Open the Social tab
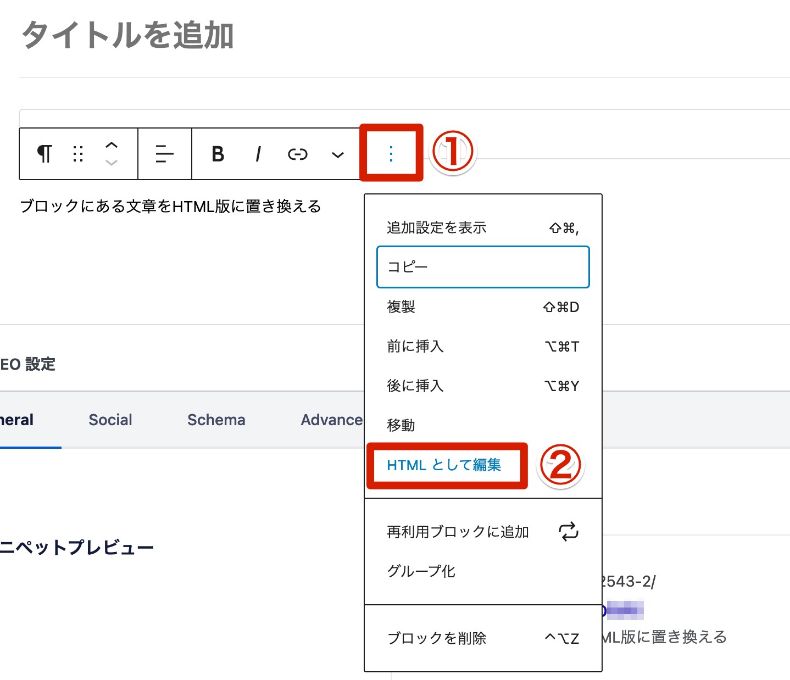Screen dimensions: 790x680 tap(110, 420)
